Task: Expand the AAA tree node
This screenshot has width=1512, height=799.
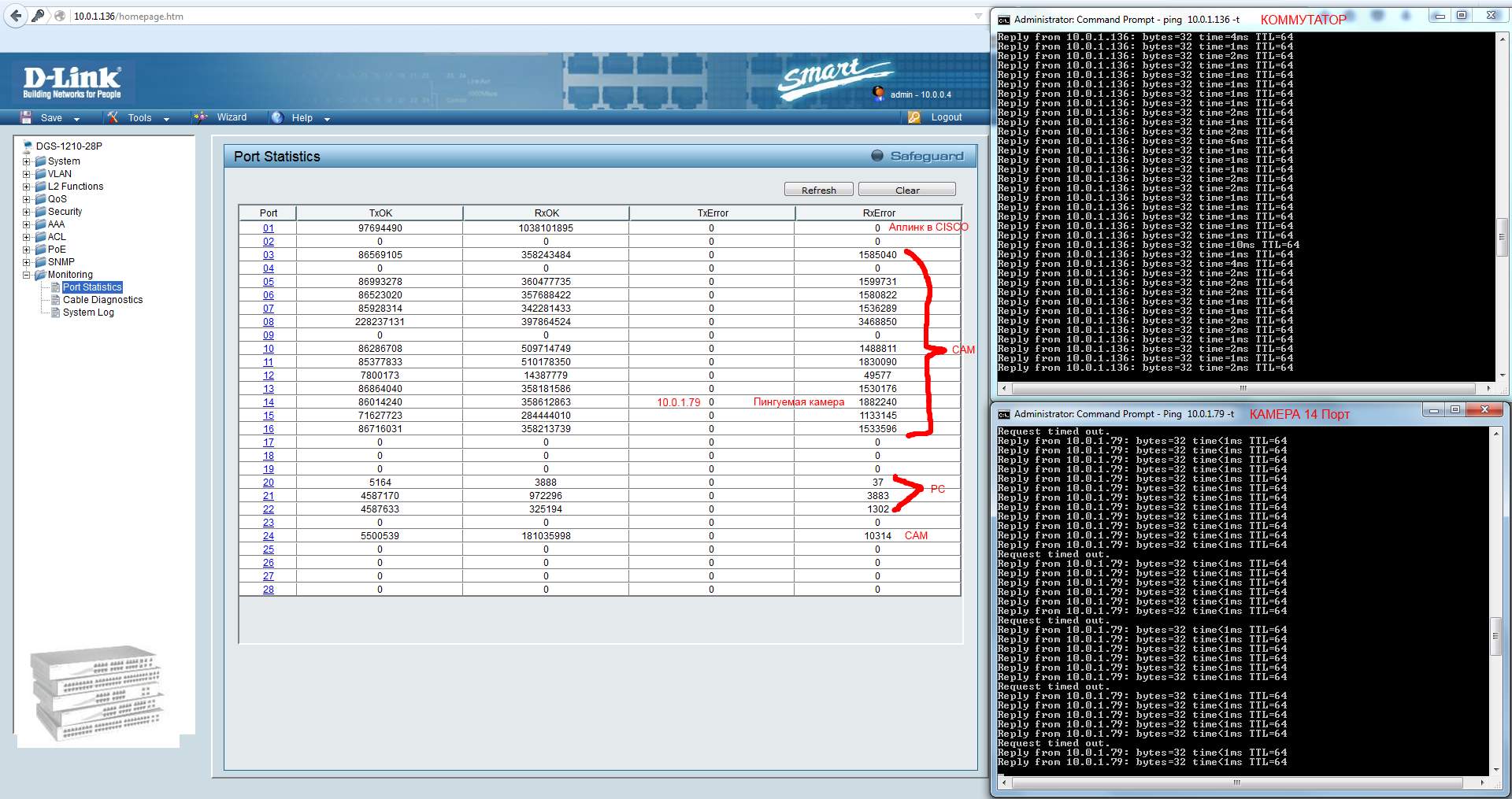Action: (27, 224)
